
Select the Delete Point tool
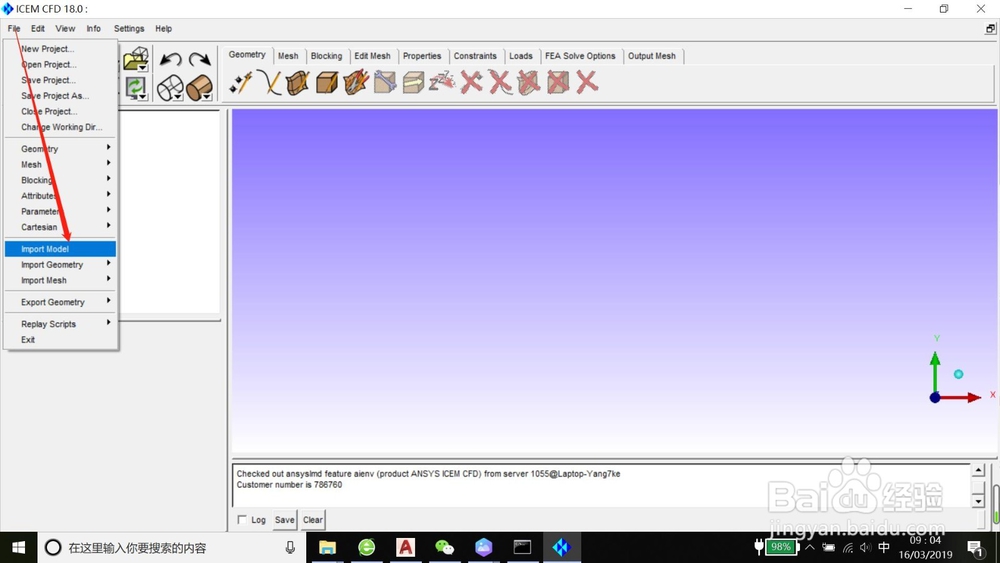471,83
